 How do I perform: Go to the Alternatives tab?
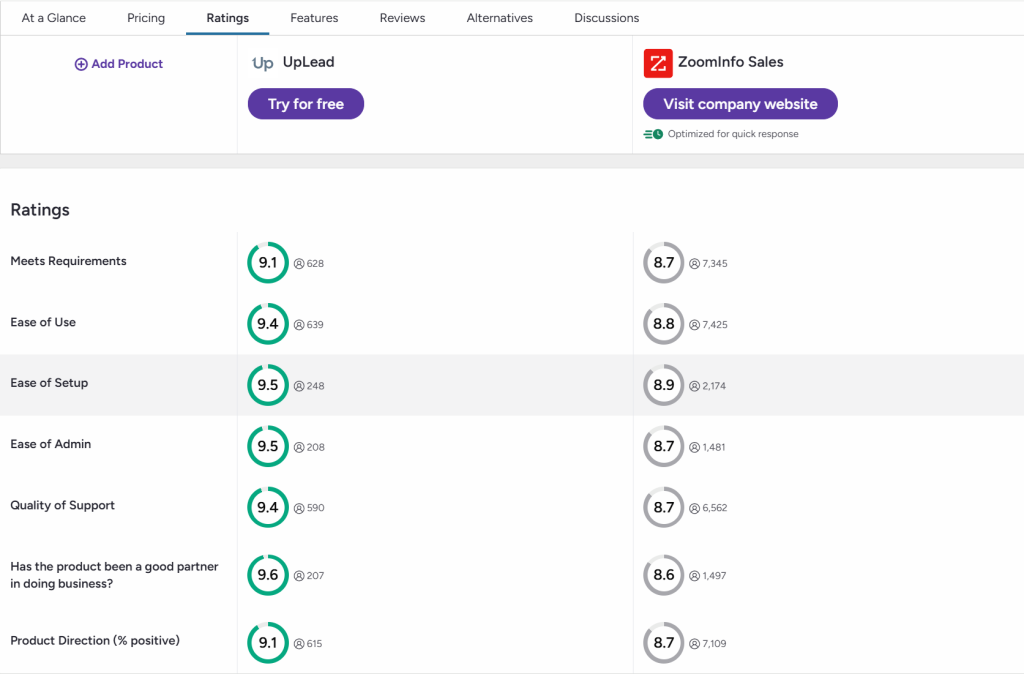click(499, 18)
